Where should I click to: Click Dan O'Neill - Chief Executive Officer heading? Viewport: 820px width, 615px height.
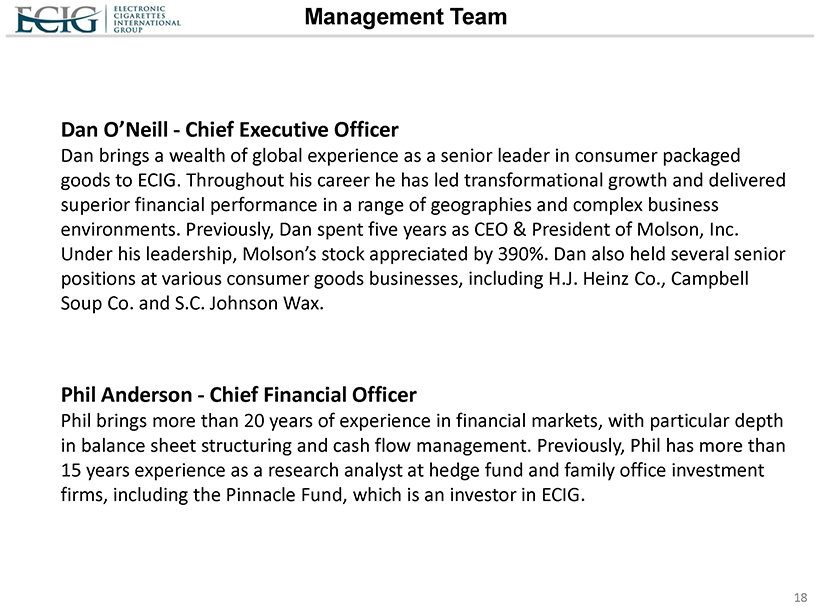(230, 130)
